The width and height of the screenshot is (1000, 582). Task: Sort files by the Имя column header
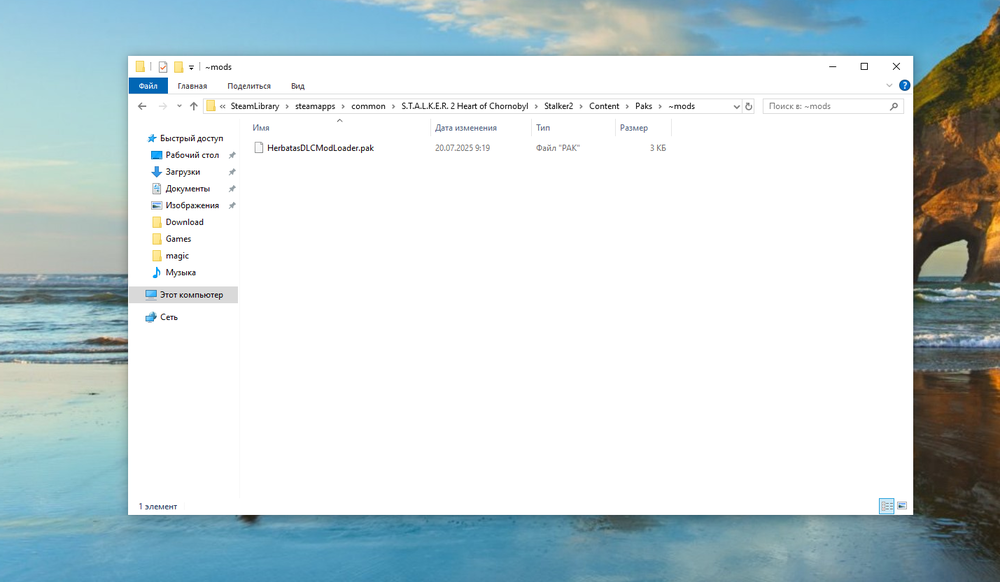262,128
